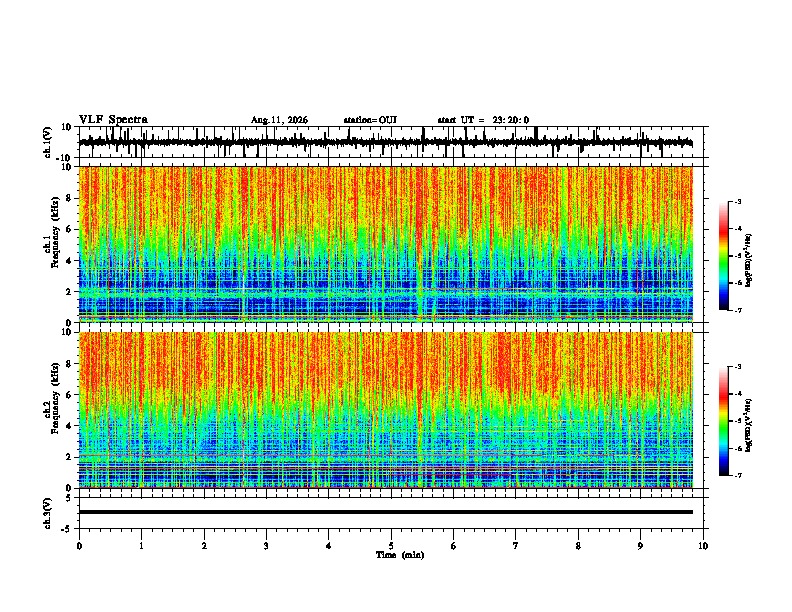The width and height of the screenshot is (792, 612).
Task: Select the date text "Aug.11, 2026"
Action: 279,120
